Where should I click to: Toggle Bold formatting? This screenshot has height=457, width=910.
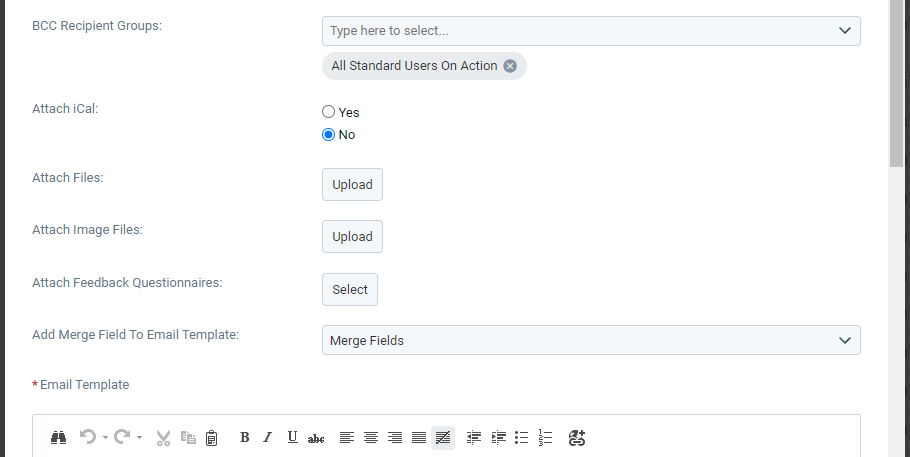tap(244, 437)
